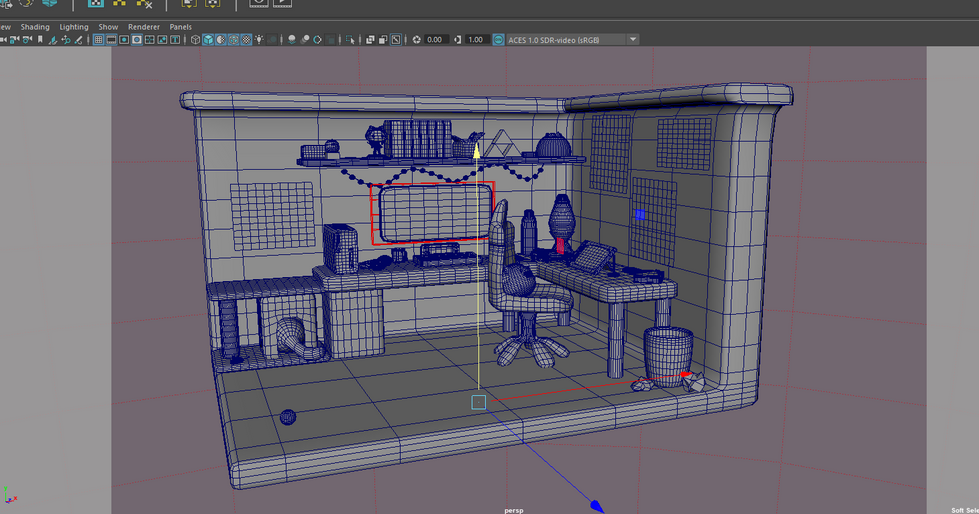Click the yellow Y-axis arrow of the manipulator

pyautogui.click(x=476, y=150)
